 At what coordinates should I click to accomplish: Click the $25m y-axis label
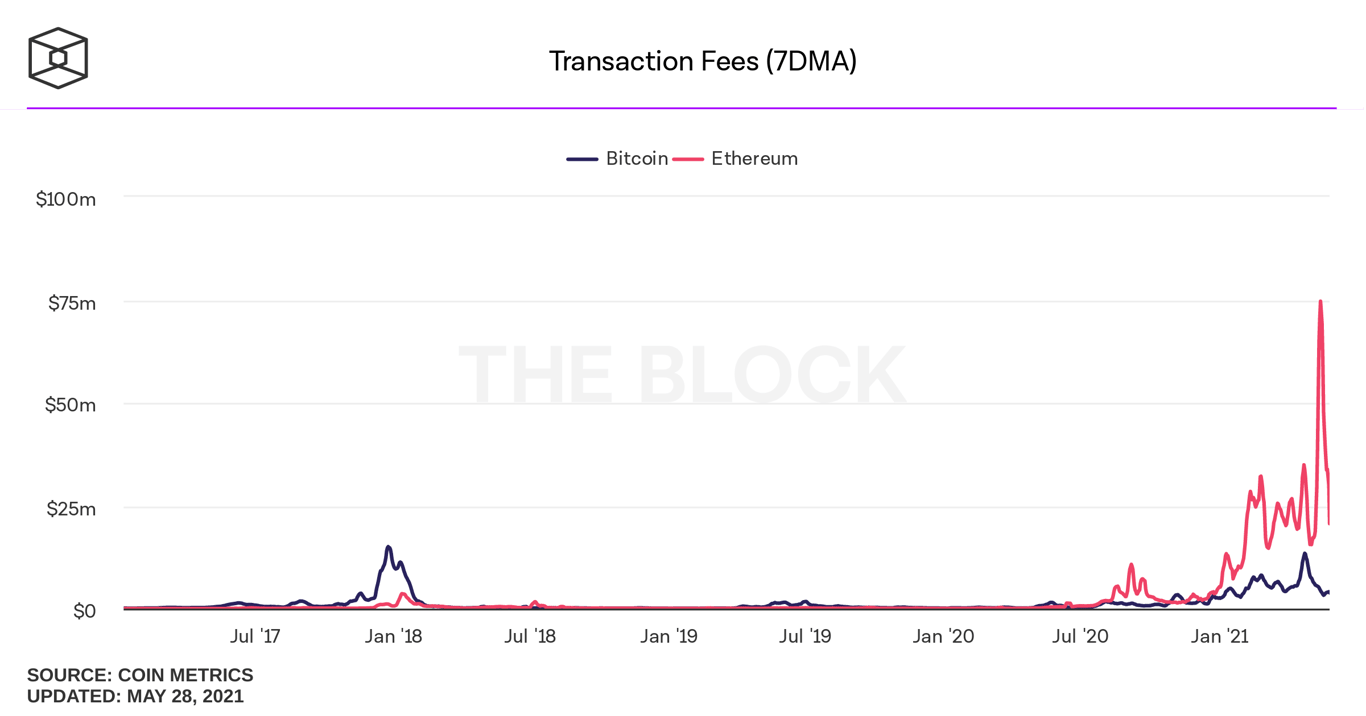click(x=72, y=509)
